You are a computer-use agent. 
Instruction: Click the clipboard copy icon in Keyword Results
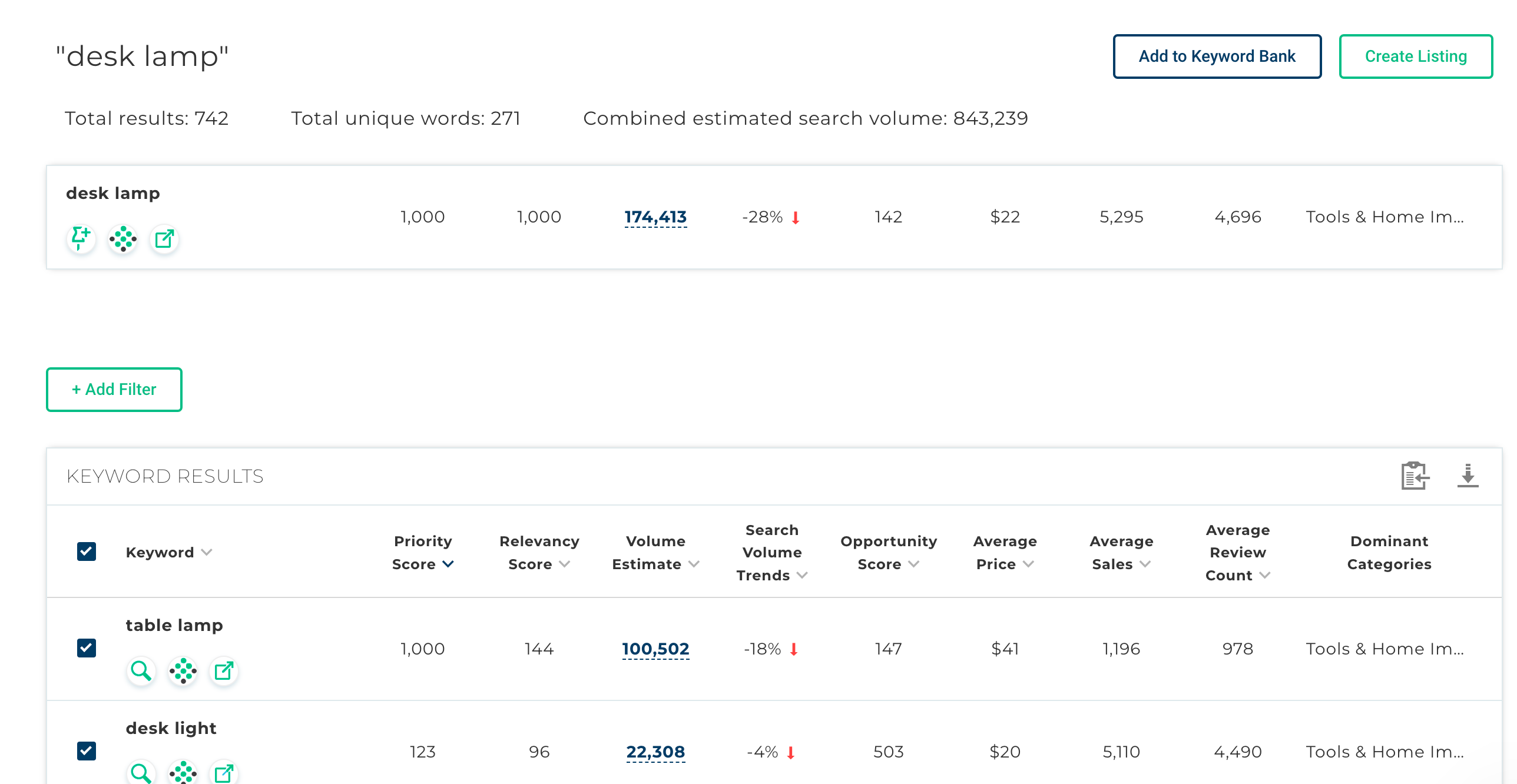(x=1415, y=476)
